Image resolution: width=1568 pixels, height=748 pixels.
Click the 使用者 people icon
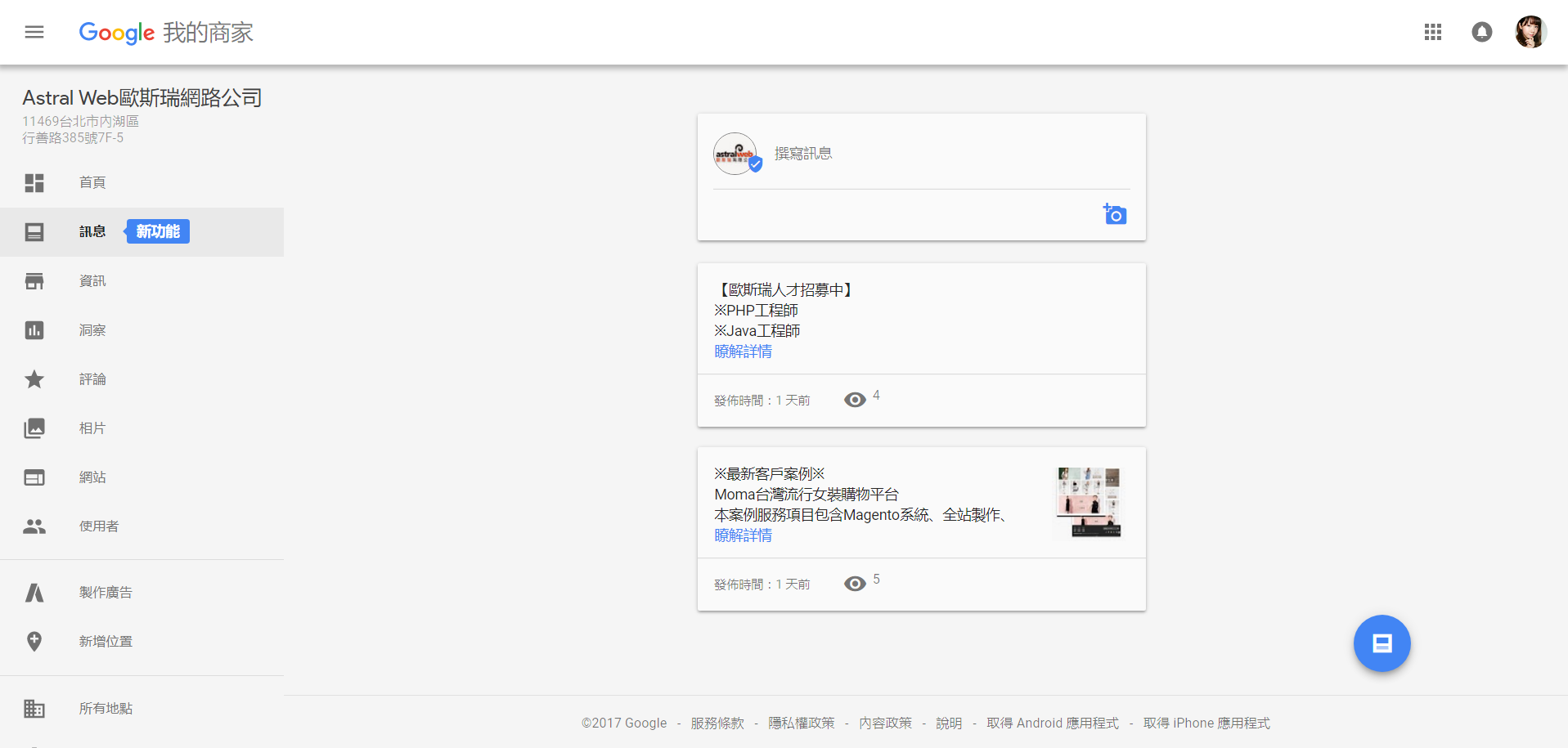(34, 526)
